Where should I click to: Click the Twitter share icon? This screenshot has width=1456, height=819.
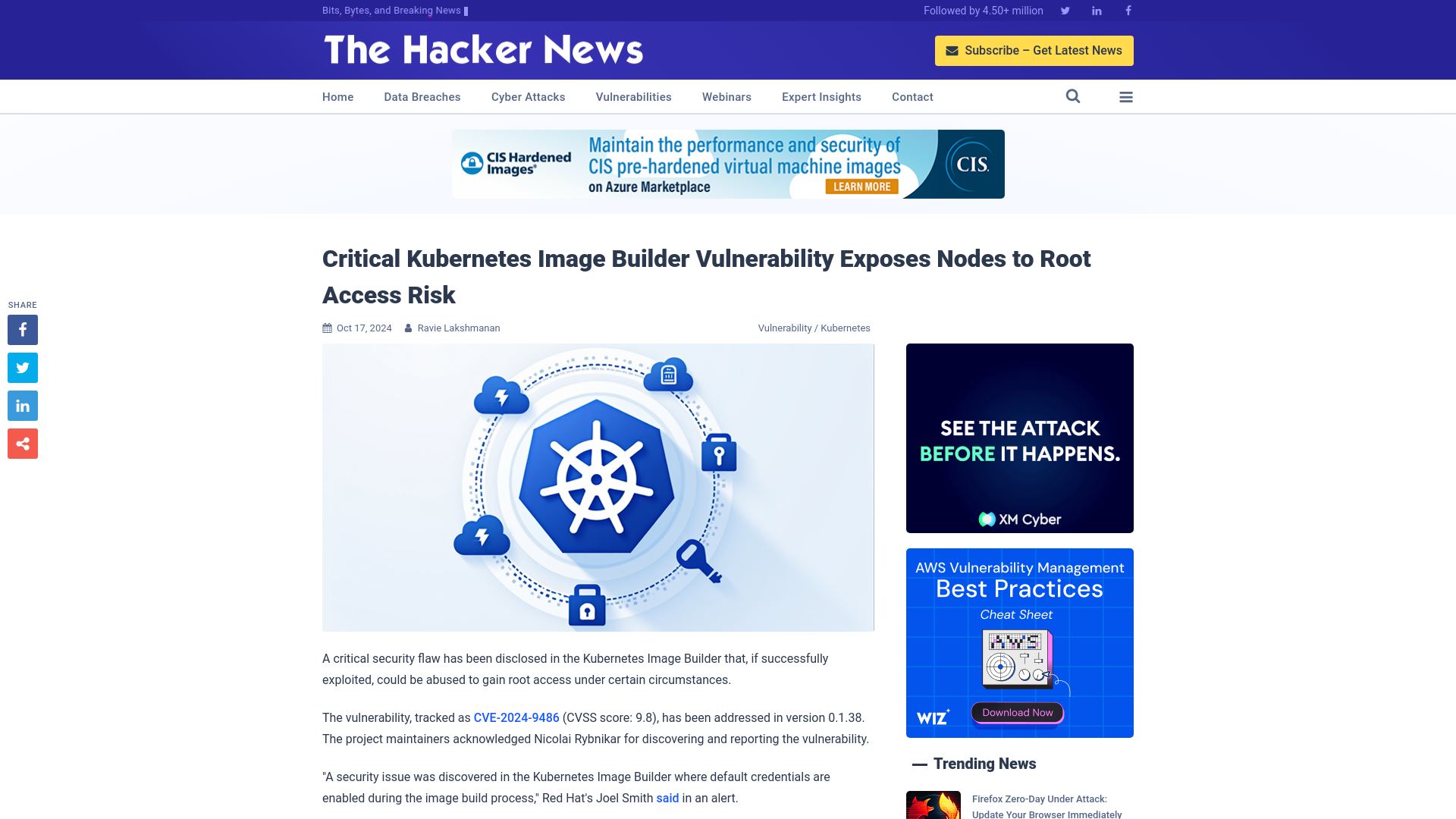(22, 367)
